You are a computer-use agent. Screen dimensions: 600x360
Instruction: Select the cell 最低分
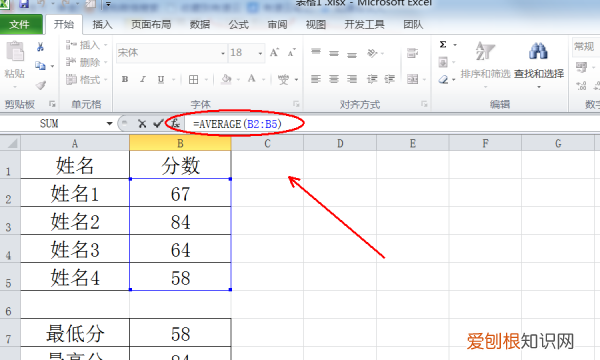click(x=75, y=332)
